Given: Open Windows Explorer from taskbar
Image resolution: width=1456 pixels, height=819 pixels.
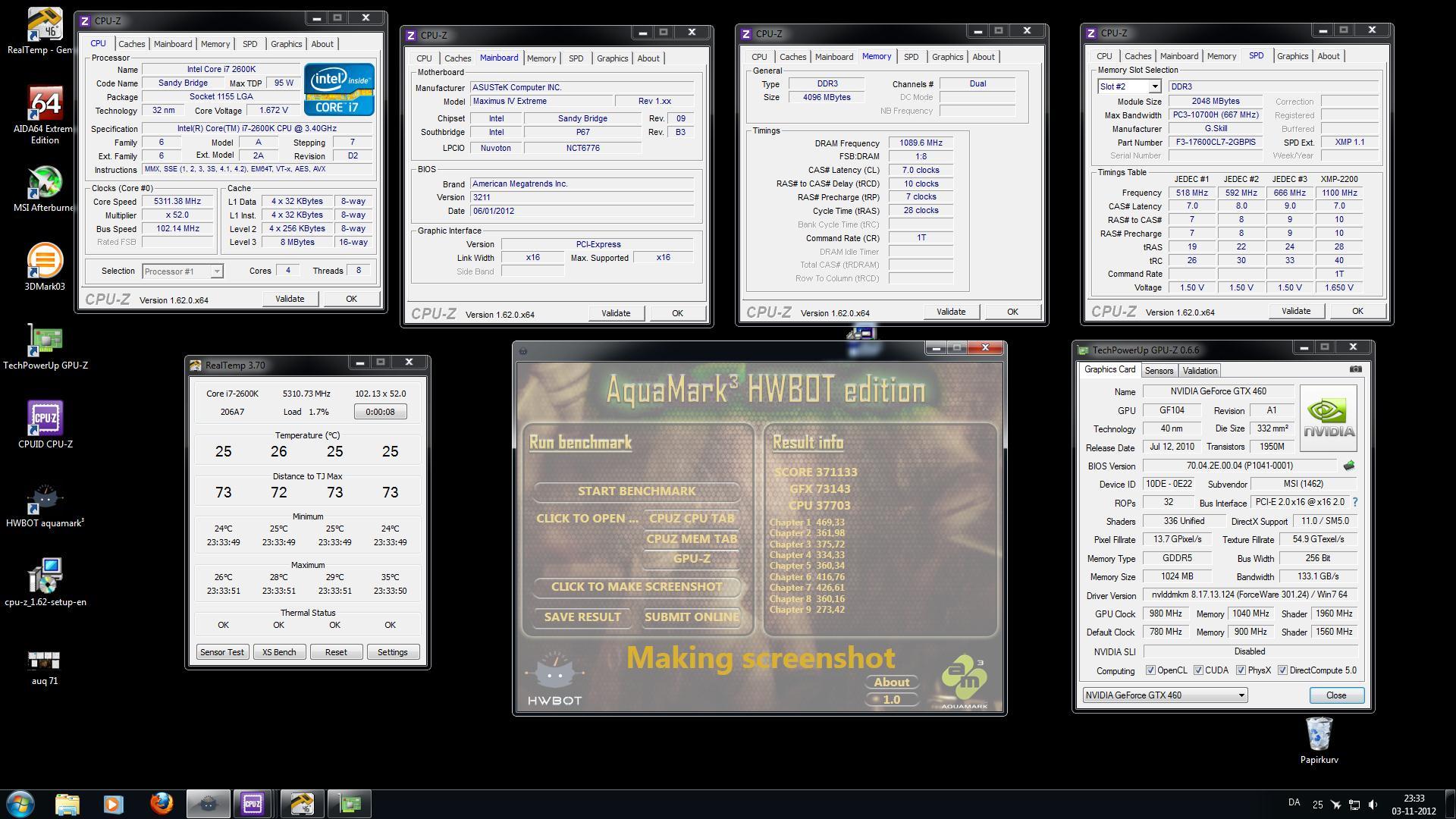Looking at the screenshot, I should (x=67, y=804).
